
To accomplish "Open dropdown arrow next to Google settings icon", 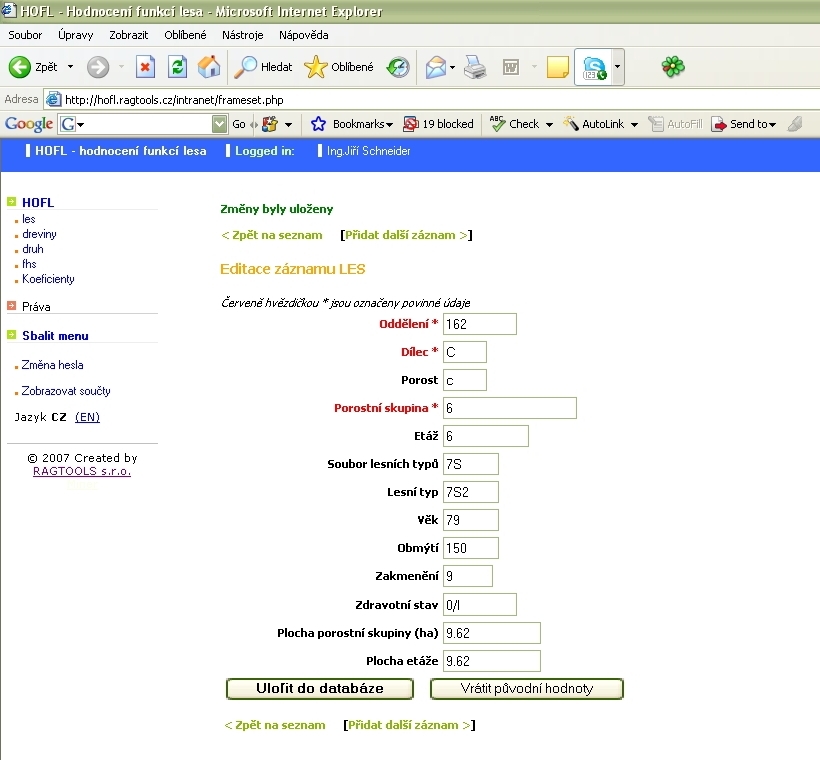I will [x=288, y=124].
